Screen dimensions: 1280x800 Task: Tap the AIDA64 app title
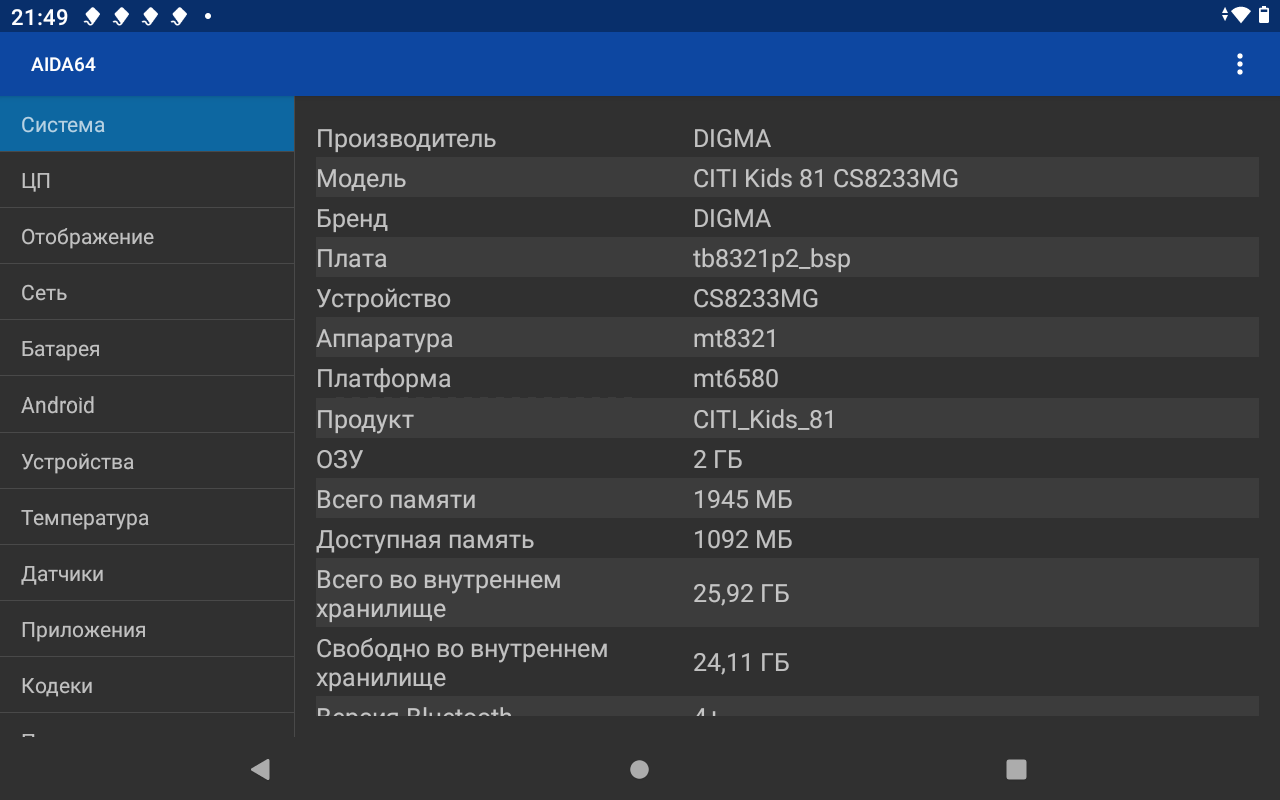(63, 65)
